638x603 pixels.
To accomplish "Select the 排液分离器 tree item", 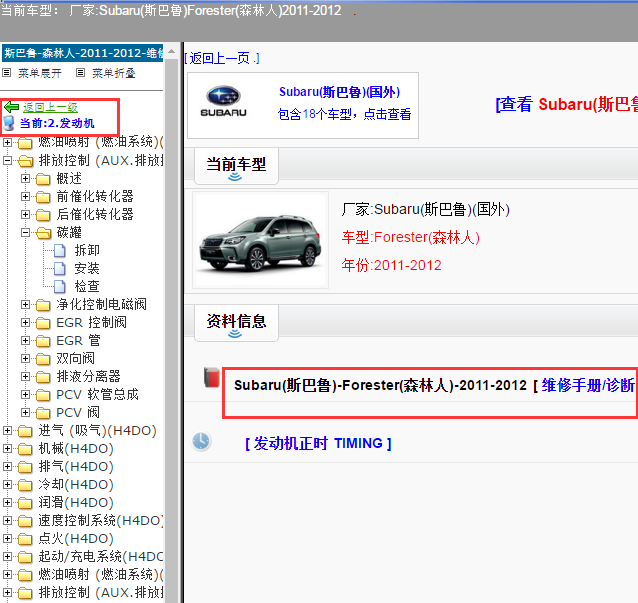I will tap(89, 376).
